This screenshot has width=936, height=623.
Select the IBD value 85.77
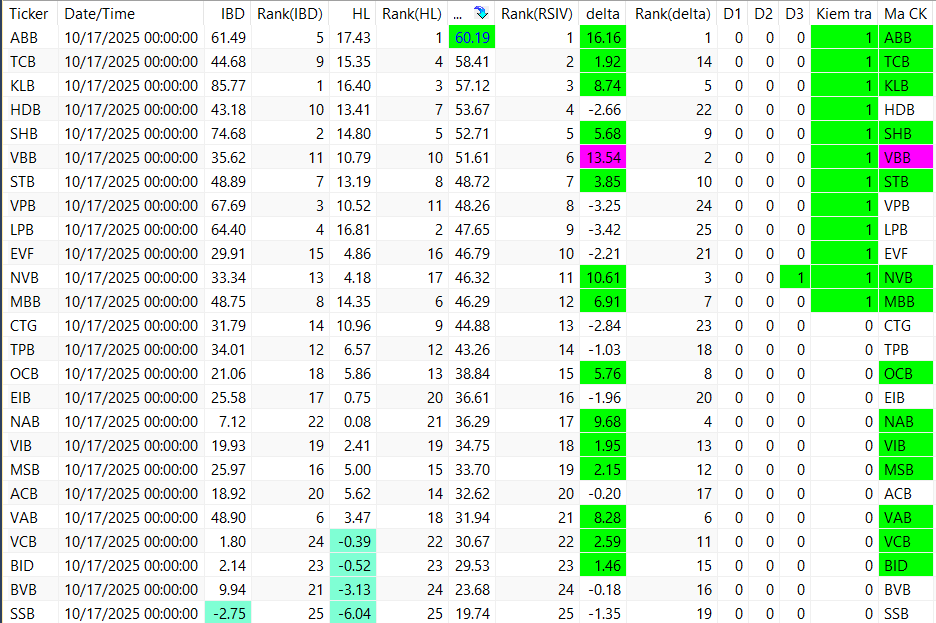pyautogui.click(x=228, y=85)
